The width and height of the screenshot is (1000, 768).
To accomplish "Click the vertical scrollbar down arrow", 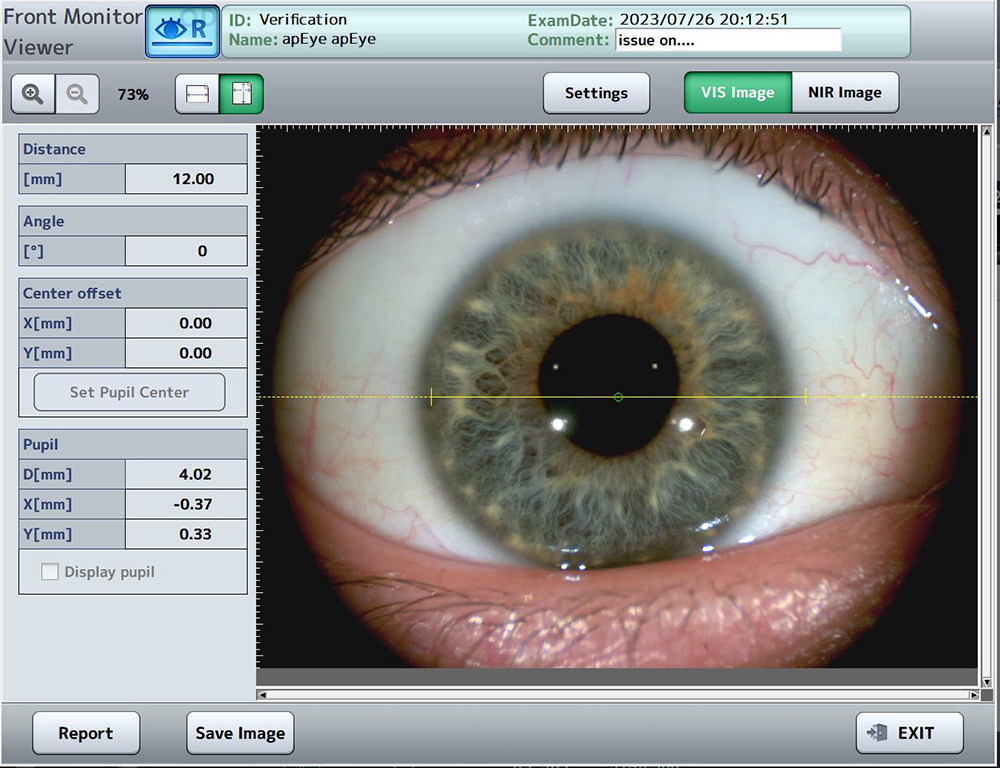I will (987, 682).
